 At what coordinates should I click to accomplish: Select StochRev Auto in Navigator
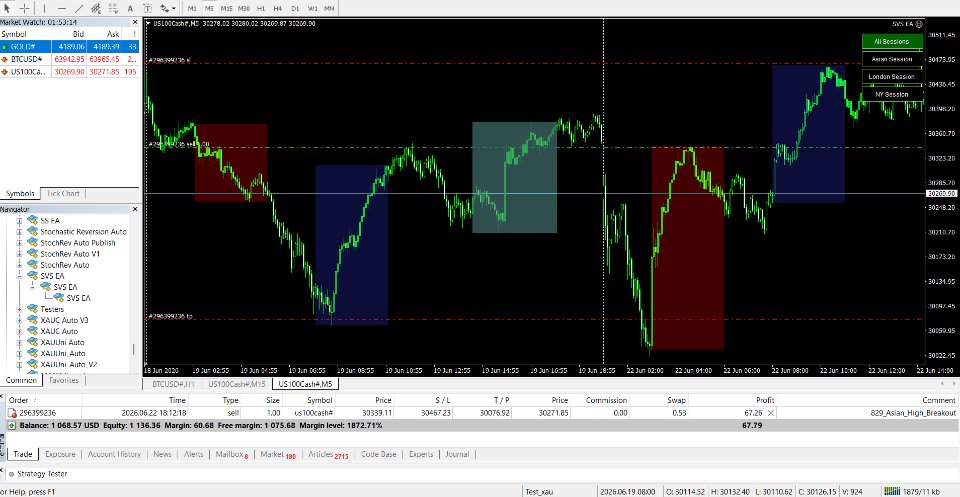64,265
